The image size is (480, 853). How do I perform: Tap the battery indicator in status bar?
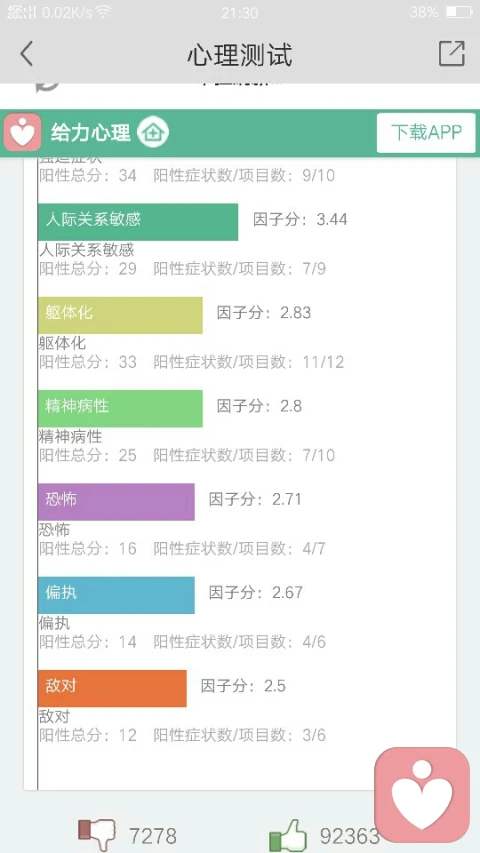point(459,12)
